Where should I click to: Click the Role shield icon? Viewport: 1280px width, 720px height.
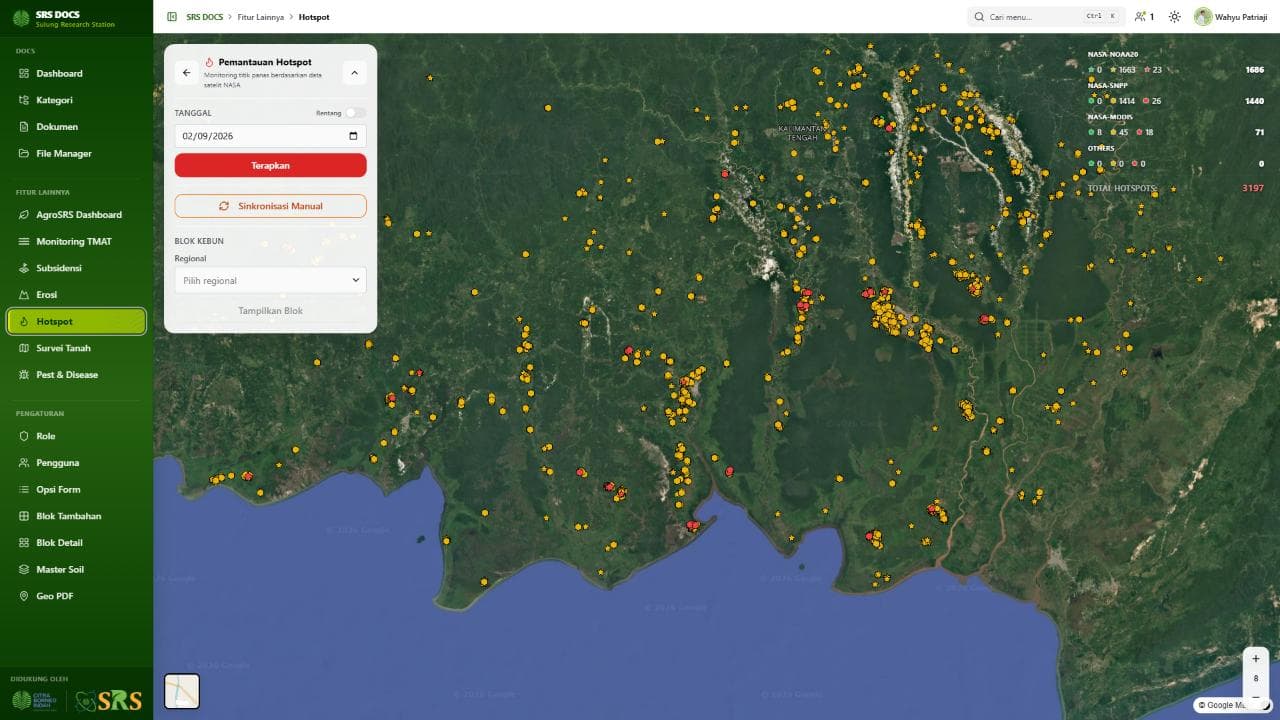point(25,436)
